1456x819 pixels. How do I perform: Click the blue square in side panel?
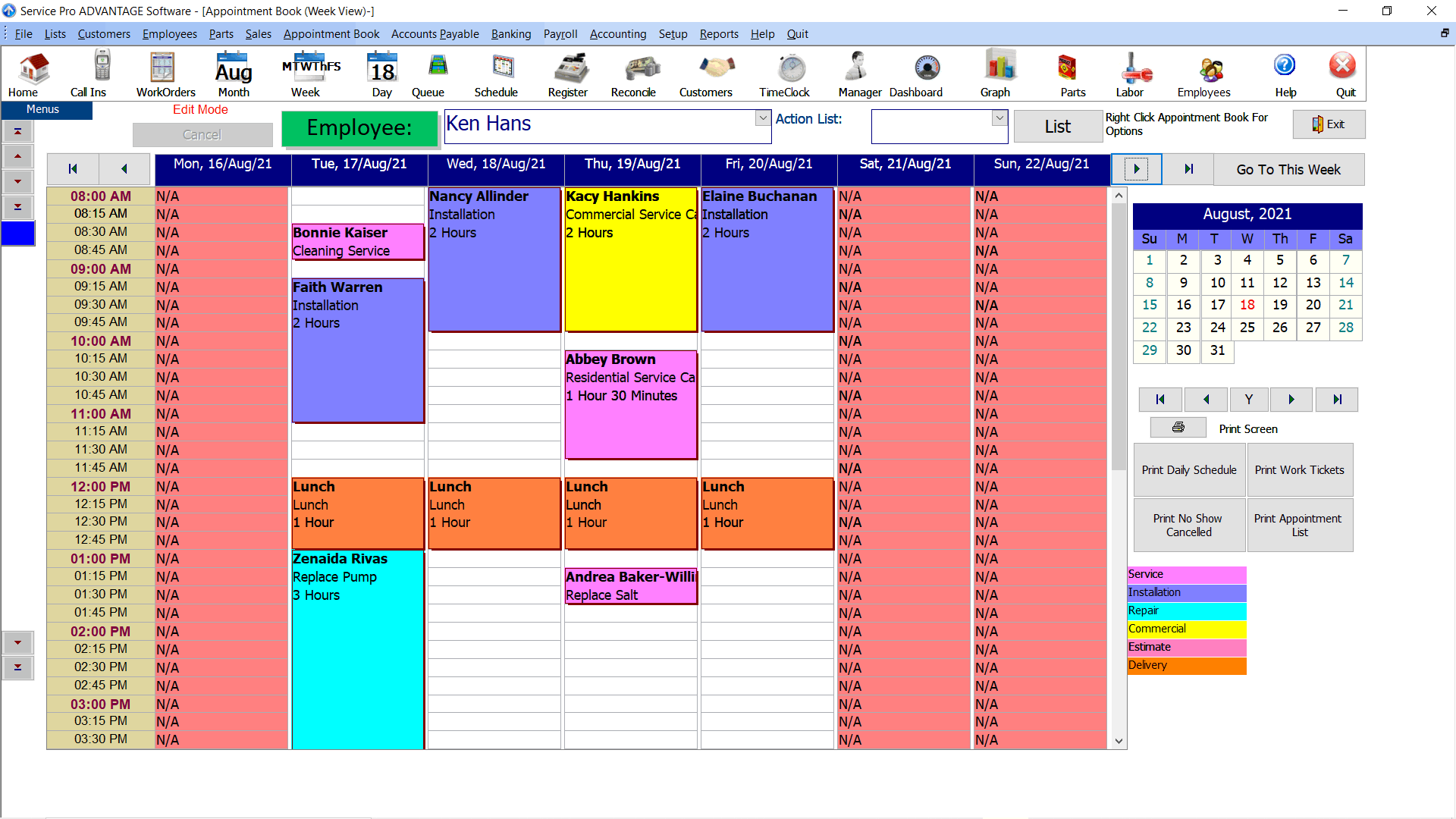click(x=18, y=233)
